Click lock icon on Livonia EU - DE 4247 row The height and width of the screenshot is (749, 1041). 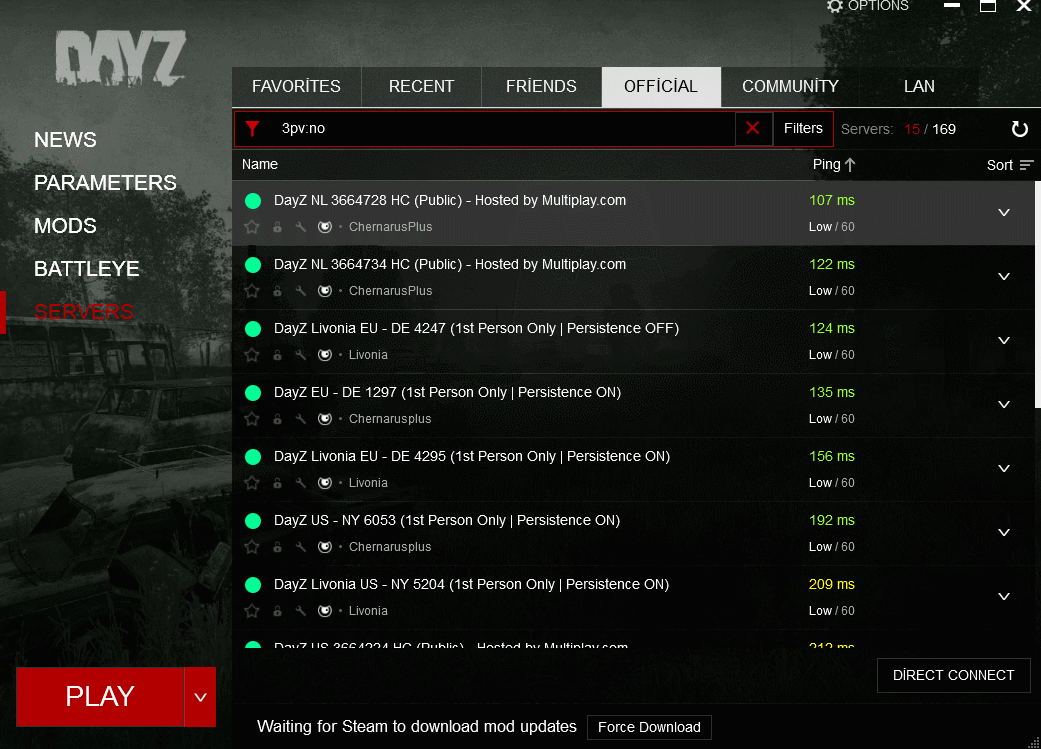(x=278, y=355)
